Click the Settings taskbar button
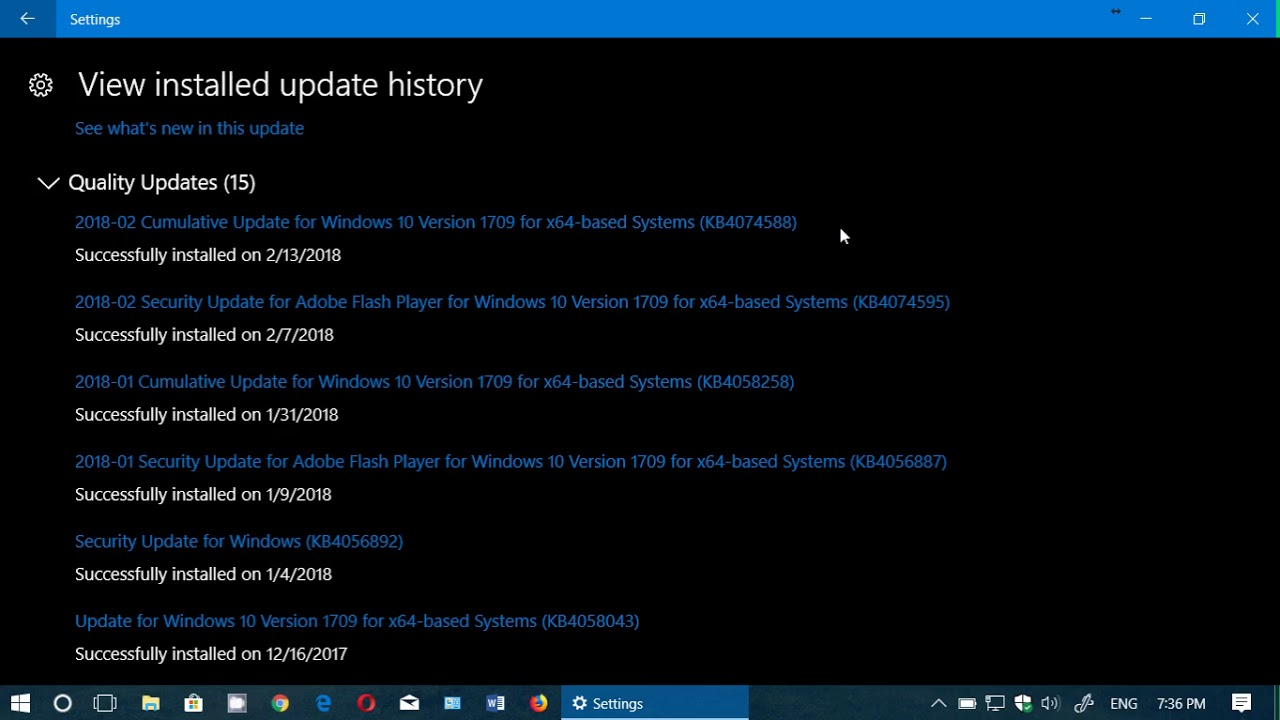This screenshot has height=720, width=1280. tap(655, 703)
